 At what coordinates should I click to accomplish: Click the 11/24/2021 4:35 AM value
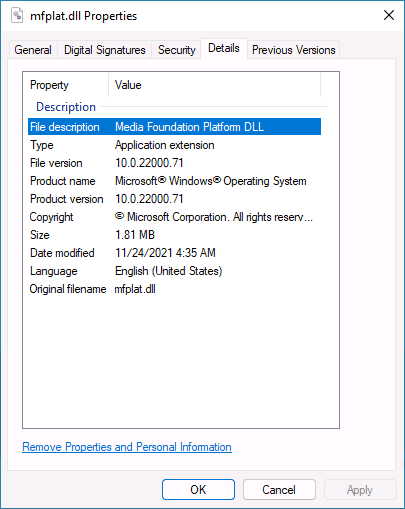(x=165, y=253)
